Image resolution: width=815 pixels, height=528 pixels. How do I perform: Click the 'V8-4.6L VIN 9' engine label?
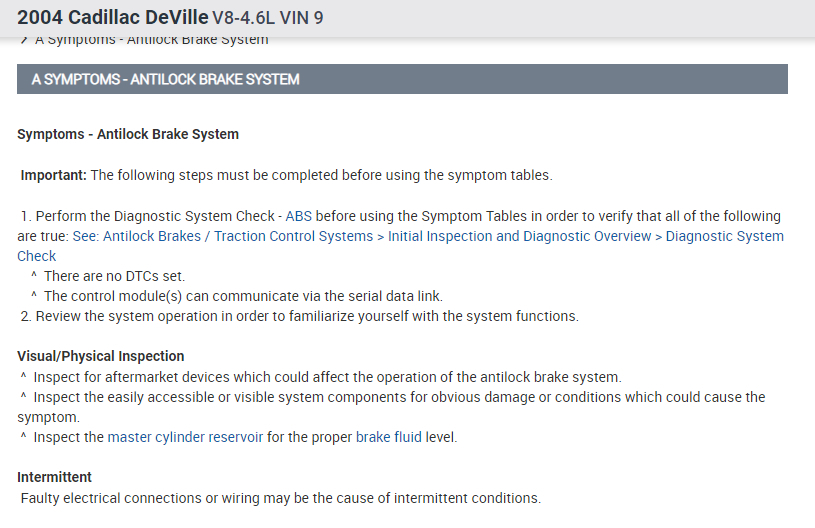pyautogui.click(x=268, y=18)
